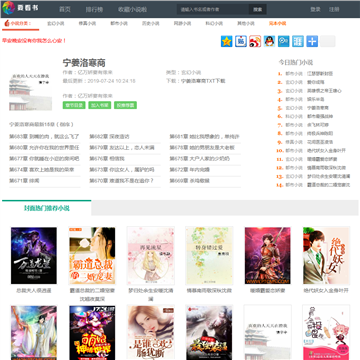Open chapter 第682章 link

(109, 137)
